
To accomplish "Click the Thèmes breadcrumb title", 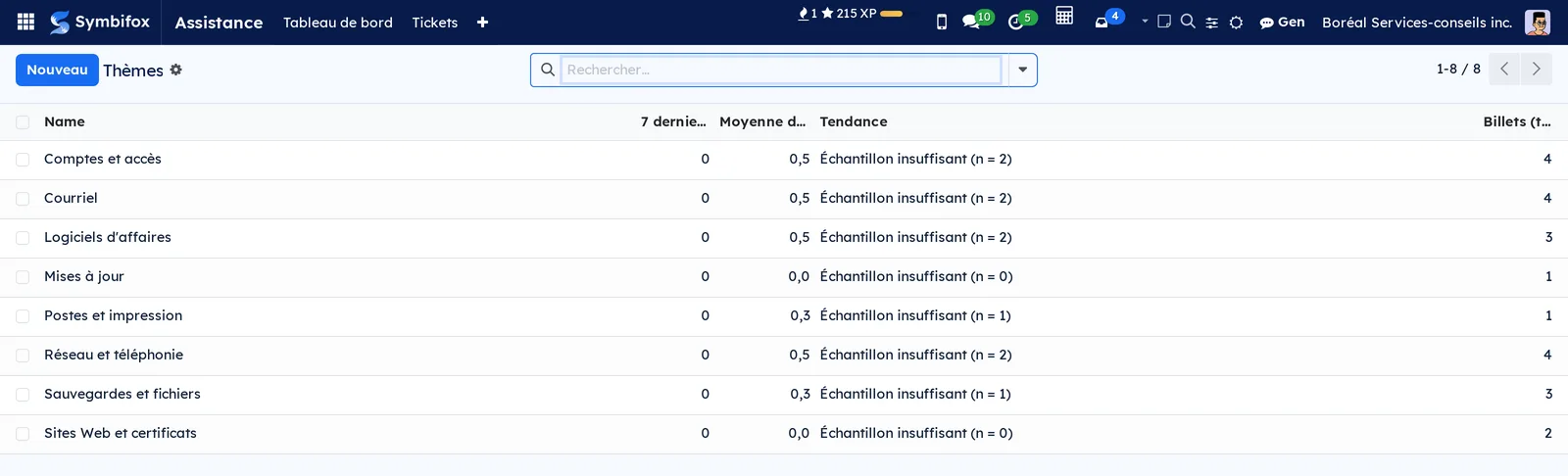I will tap(133, 71).
